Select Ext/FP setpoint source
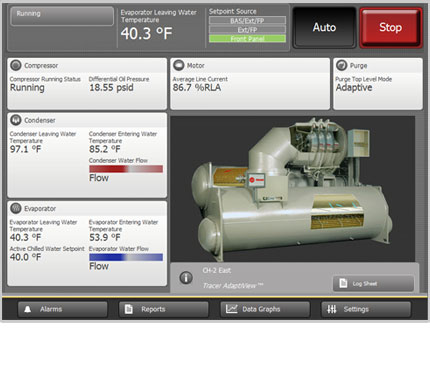The height and width of the screenshot is (390, 430). point(247,30)
